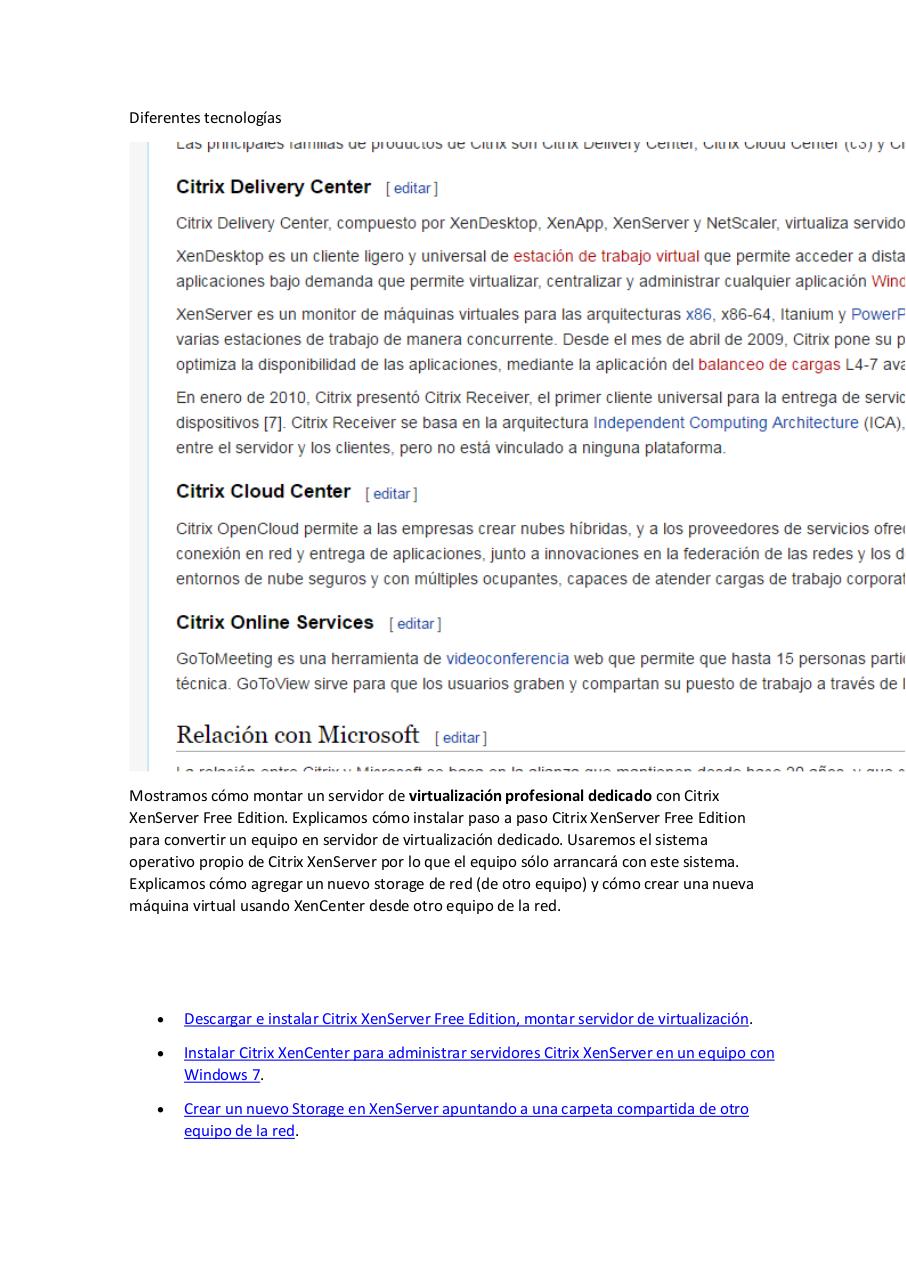Select the Citrix Delivery Center heading
The height and width of the screenshot is (1280, 906).
(x=273, y=187)
